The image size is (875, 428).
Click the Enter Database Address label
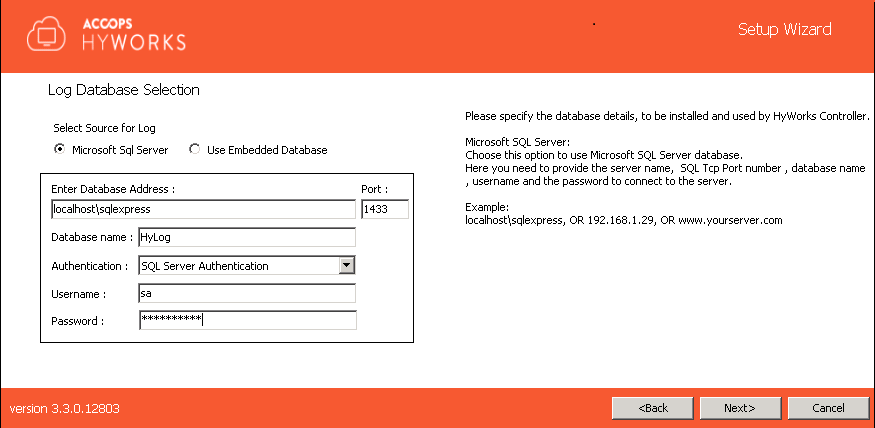tap(113, 189)
